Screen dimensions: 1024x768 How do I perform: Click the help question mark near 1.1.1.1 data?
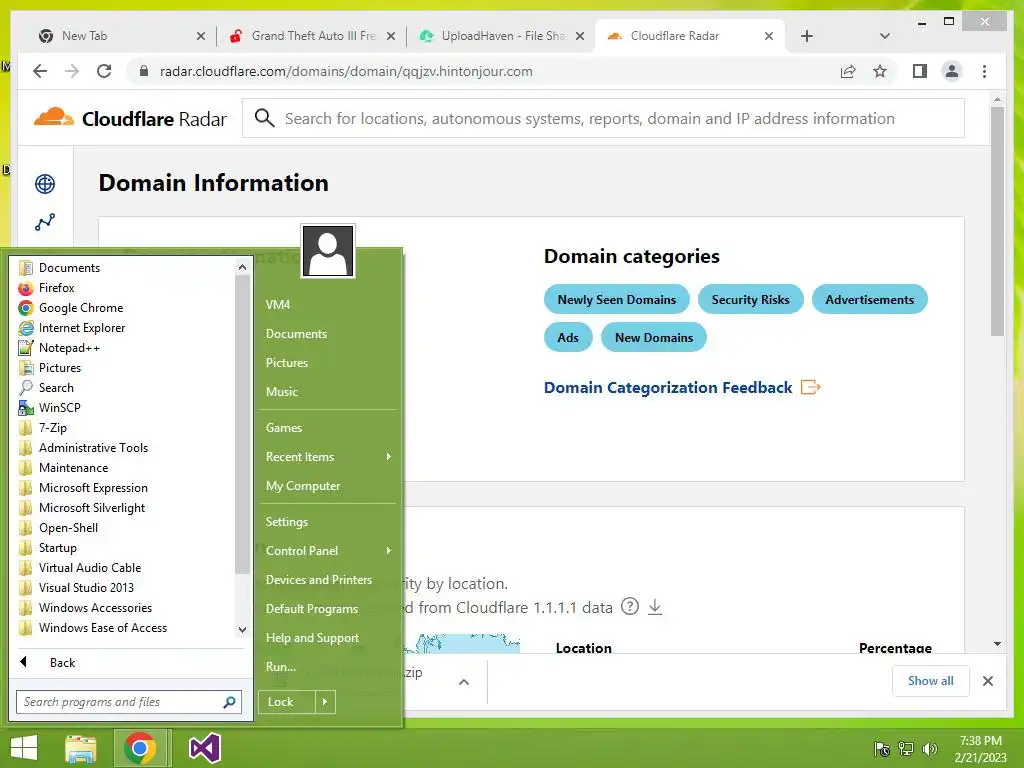point(630,607)
